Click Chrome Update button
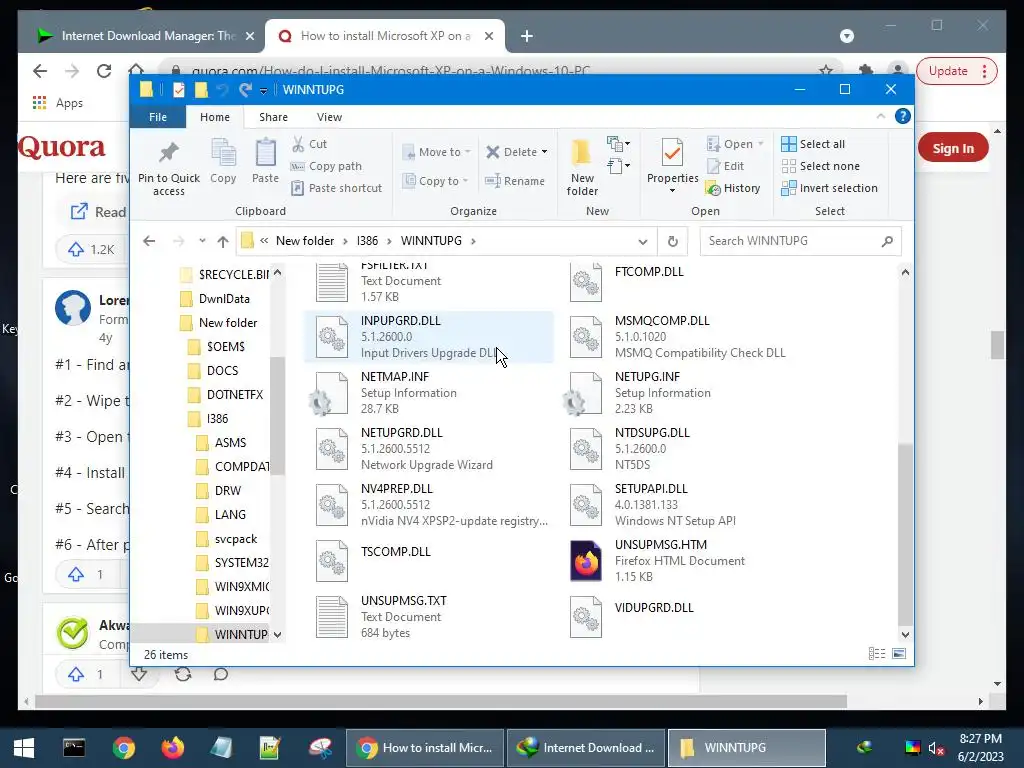This screenshot has width=1024, height=768. (956, 71)
